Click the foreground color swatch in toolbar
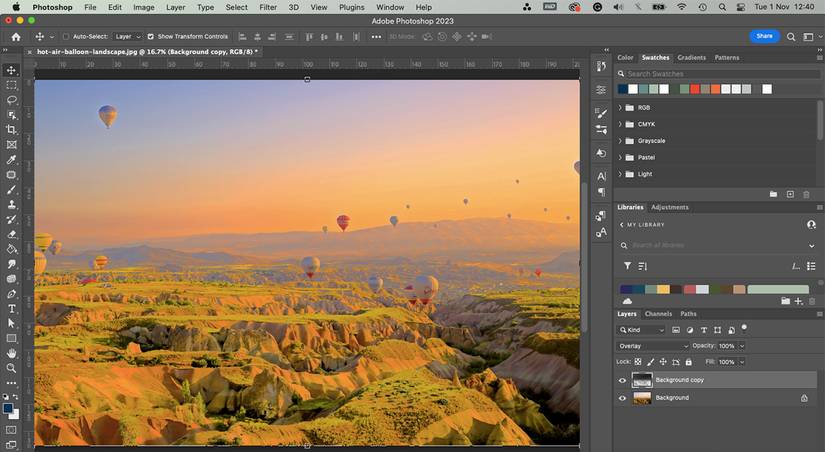825x452 pixels. (x=8, y=408)
